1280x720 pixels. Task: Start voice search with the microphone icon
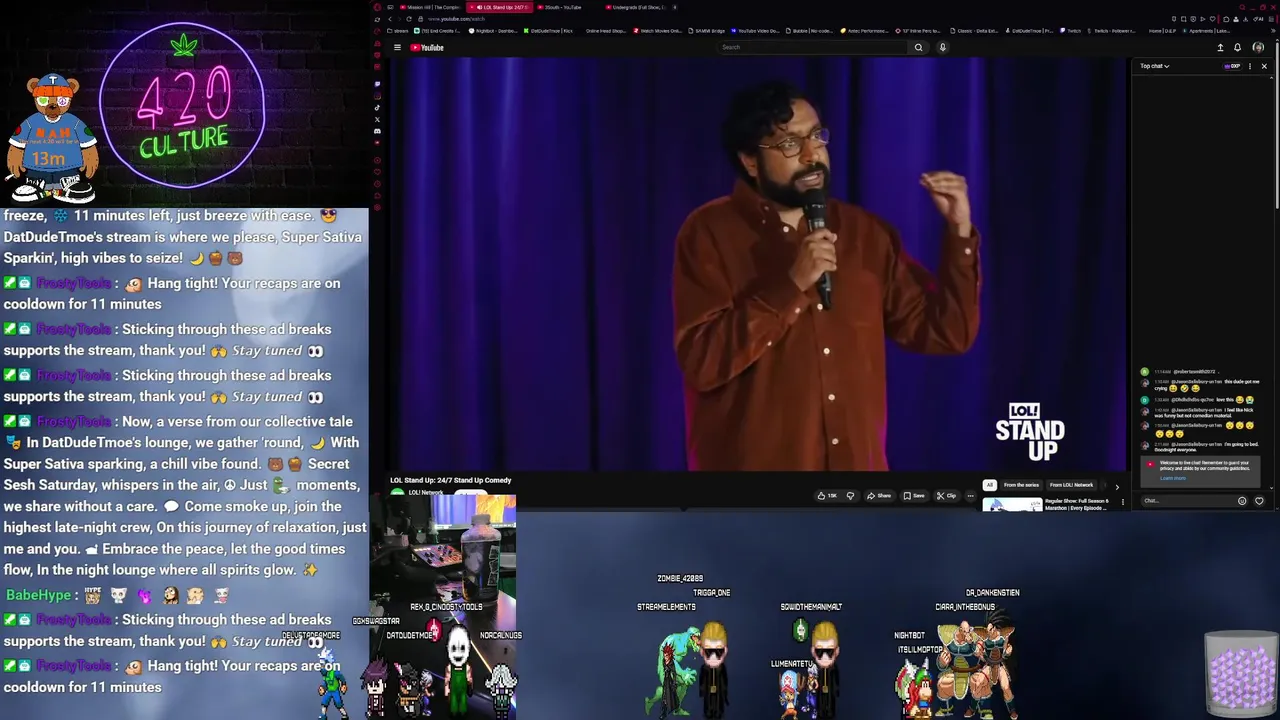click(x=942, y=47)
